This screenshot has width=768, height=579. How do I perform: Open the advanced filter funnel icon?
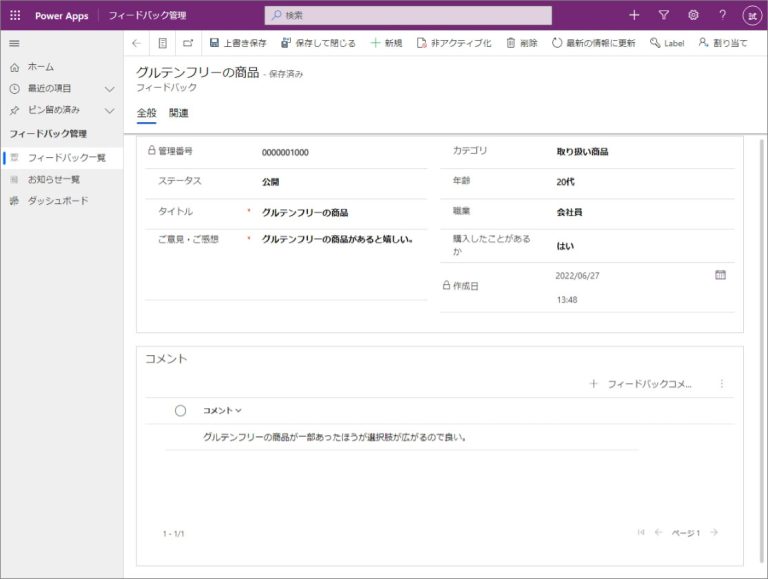pos(663,15)
